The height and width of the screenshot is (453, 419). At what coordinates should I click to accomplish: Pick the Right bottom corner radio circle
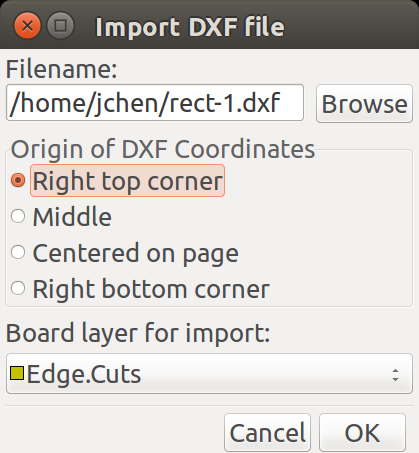point(18,288)
